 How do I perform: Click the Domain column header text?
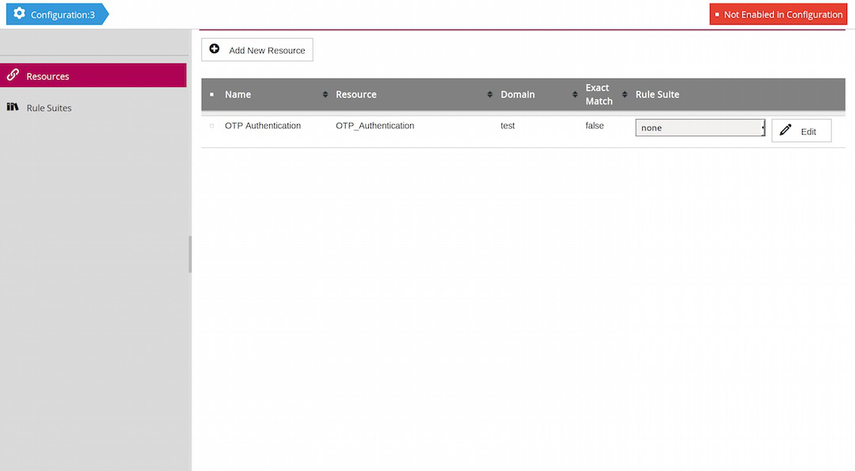517,94
